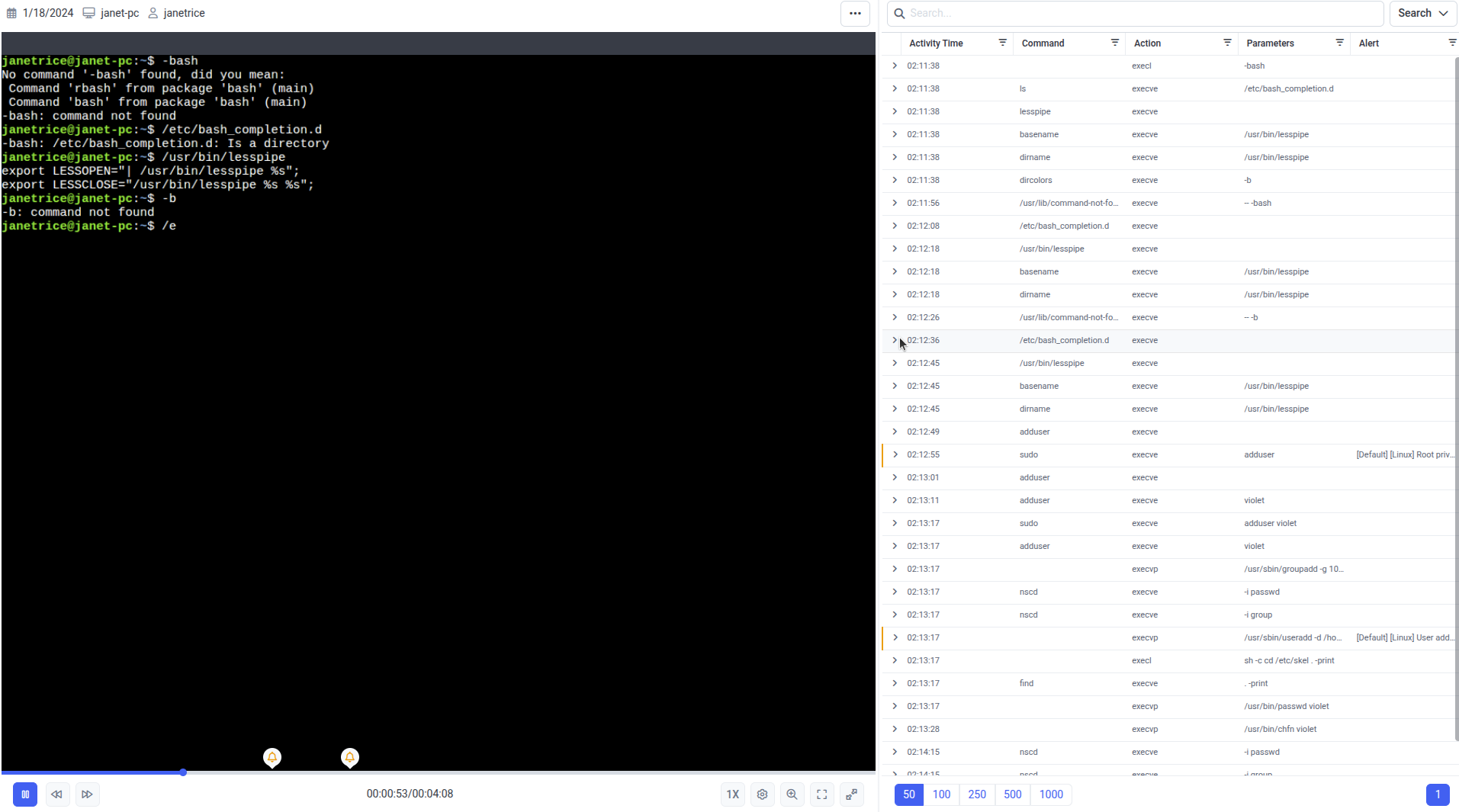Viewport: 1459px width, 812px height.
Task: Change the 1X playback speed
Action: [x=732, y=794]
